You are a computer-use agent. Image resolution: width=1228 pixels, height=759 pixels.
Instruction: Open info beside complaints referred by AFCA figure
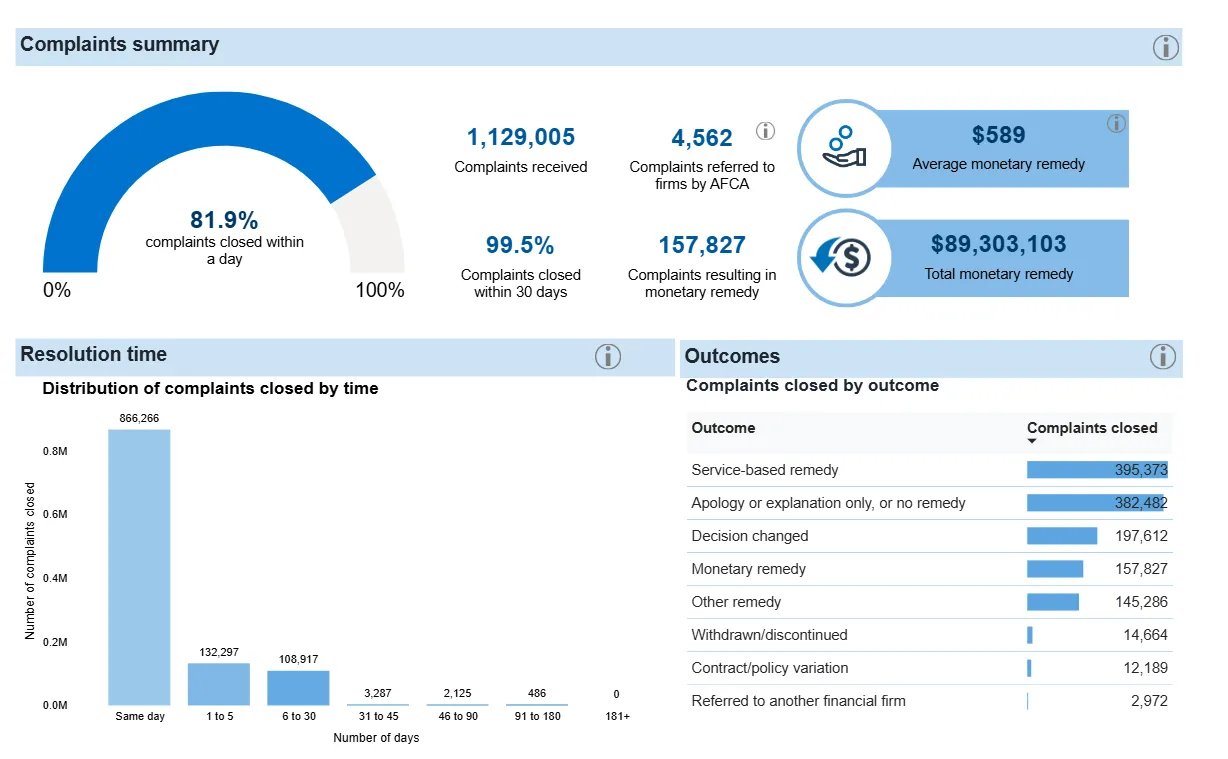[765, 130]
